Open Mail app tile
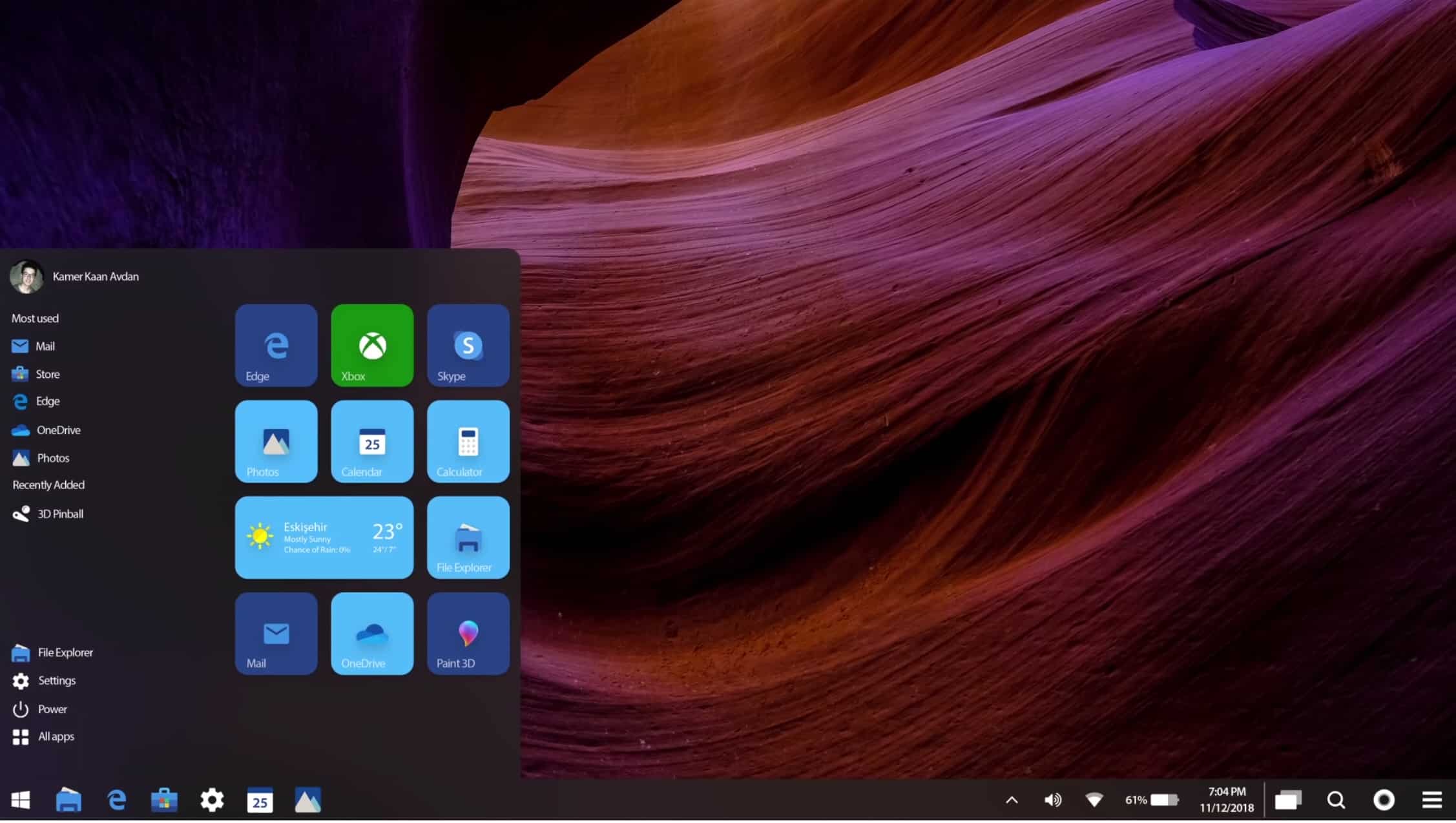Image resolution: width=1456 pixels, height=823 pixels. [x=276, y=633]
